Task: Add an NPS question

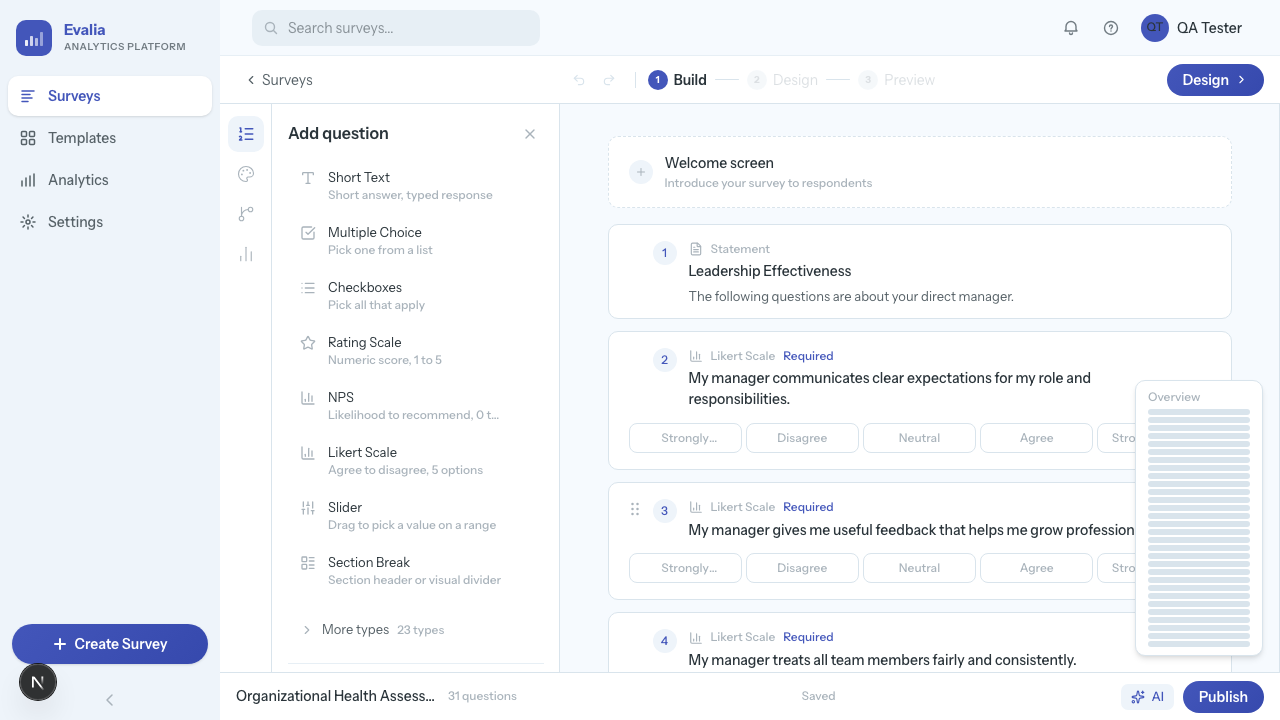Action: [x=416, y=405]
